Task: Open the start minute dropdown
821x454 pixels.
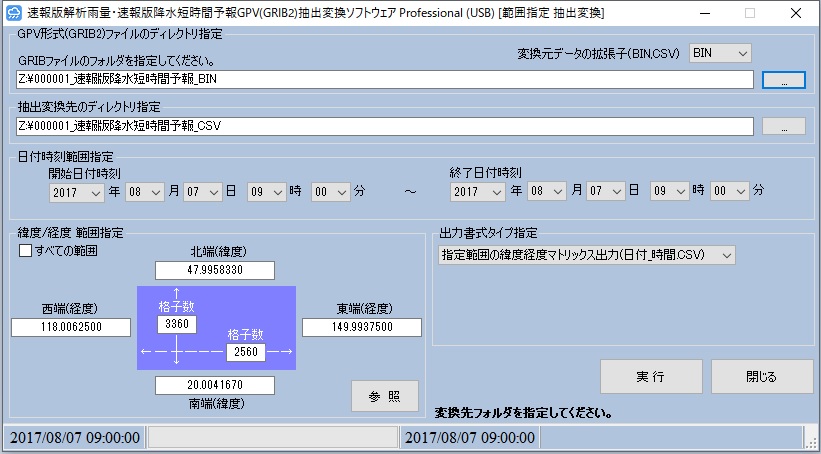Action: coord(330,192)
